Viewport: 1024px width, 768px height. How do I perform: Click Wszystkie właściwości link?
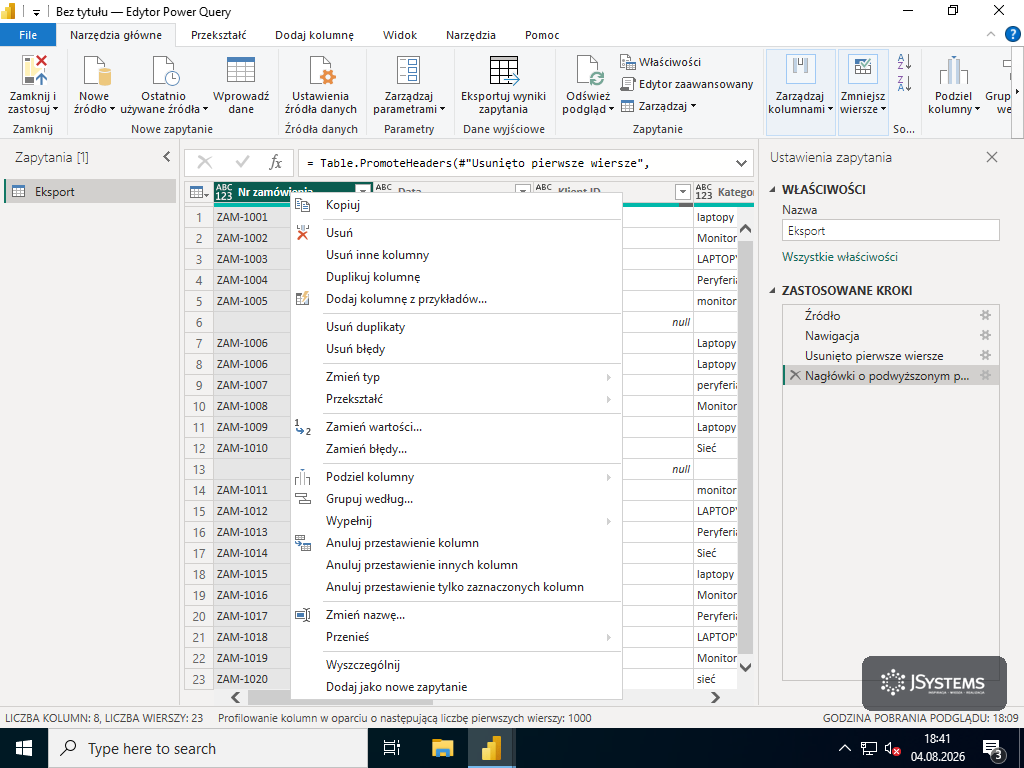[840, 257]
